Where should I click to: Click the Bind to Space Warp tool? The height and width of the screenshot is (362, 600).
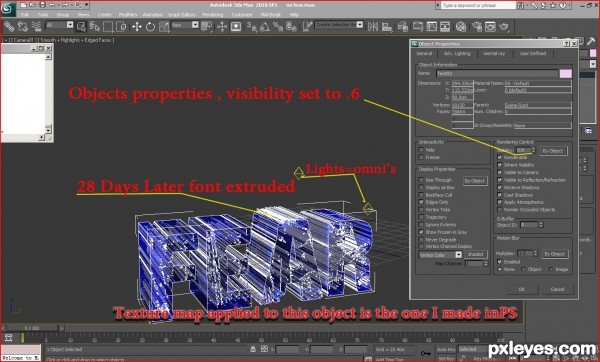point(36,26)
